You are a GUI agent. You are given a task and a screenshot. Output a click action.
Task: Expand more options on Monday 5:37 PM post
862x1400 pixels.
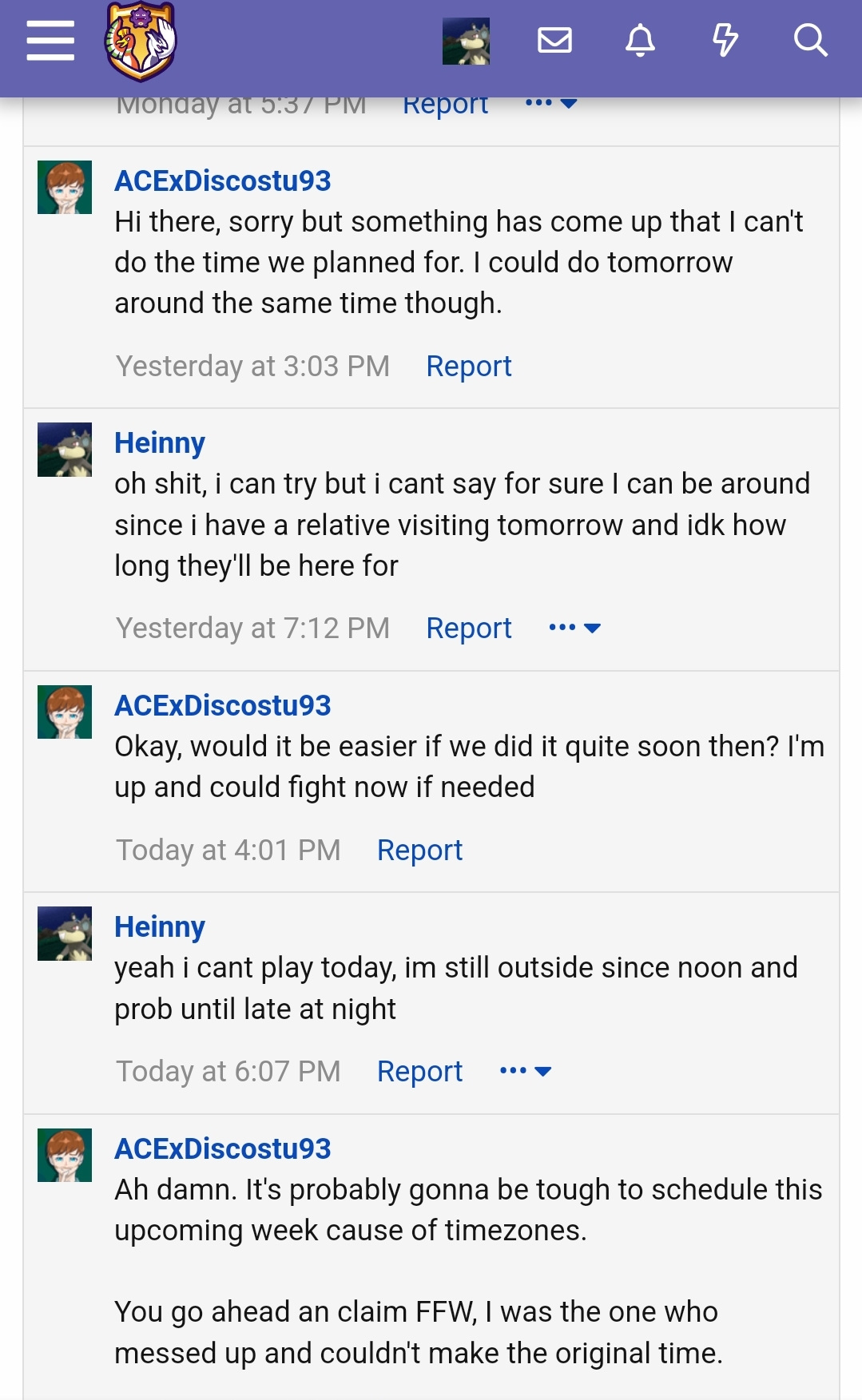point(551,103)
